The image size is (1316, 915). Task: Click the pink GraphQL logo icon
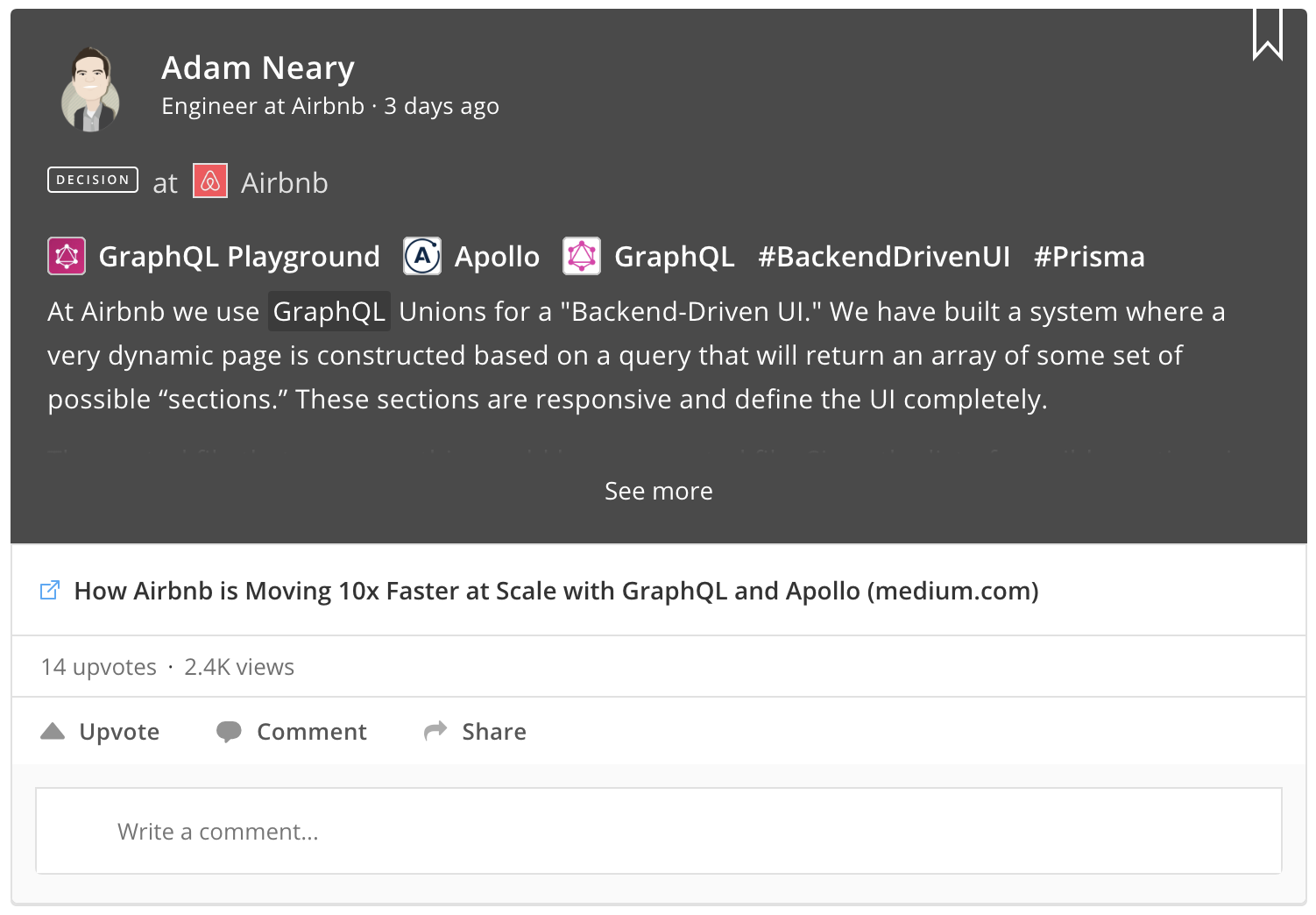(582, 256)
